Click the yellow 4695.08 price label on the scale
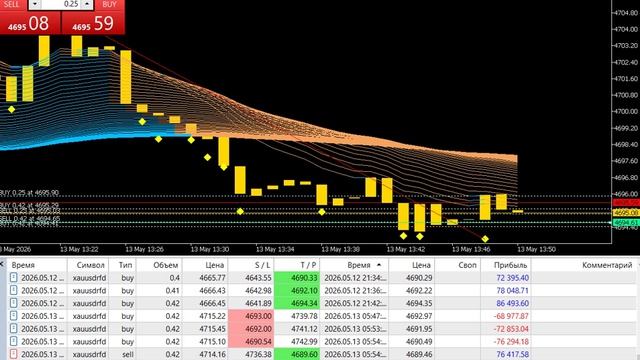This screenshot has height=360, width=640. click(x=626, y=213)
